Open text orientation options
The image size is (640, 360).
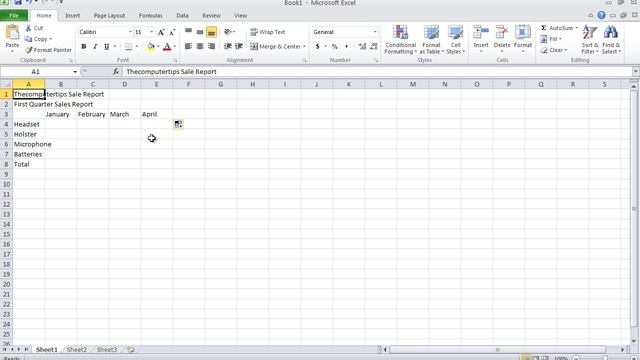229,32
